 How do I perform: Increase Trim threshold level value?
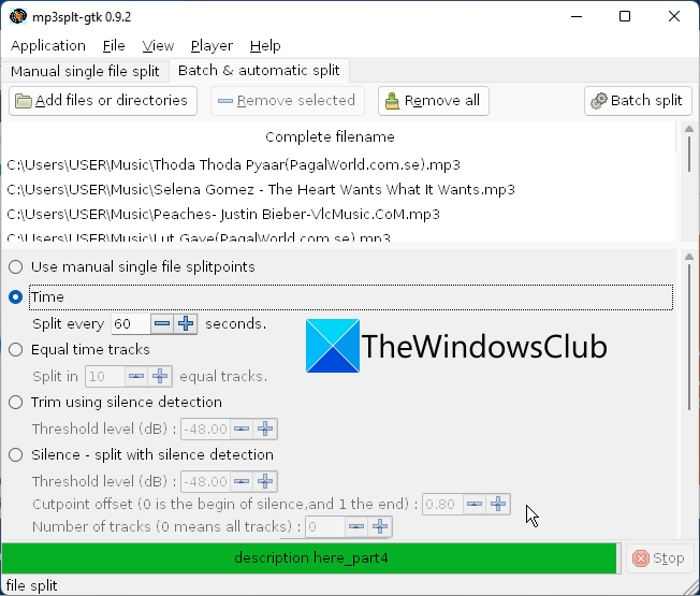[265, 429]
